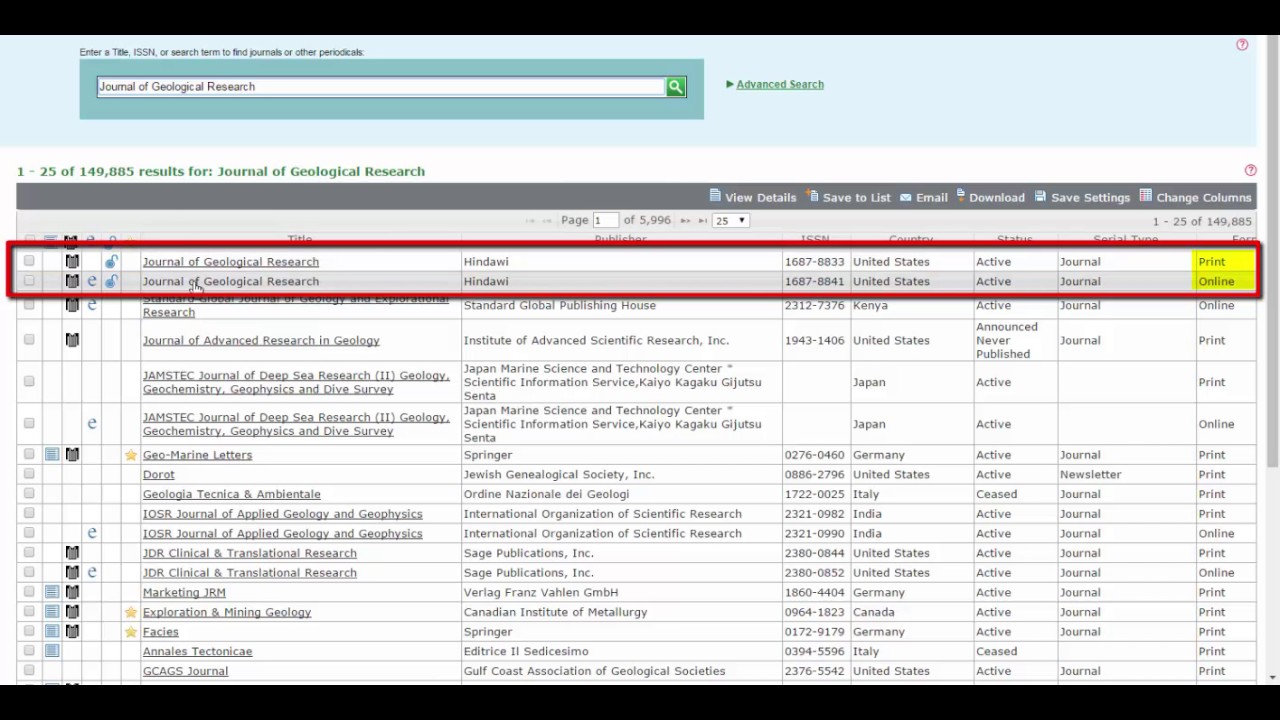Click table of contents icon for Marketing JRM

[52, 593]
